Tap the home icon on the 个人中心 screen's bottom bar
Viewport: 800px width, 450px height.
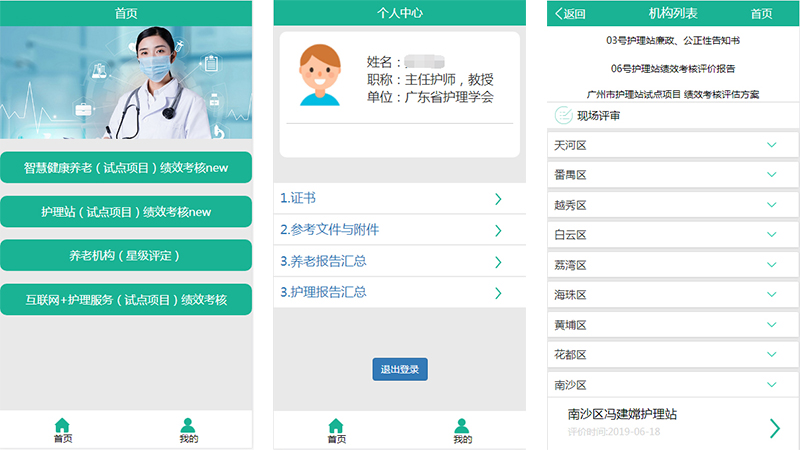point(336,425)
